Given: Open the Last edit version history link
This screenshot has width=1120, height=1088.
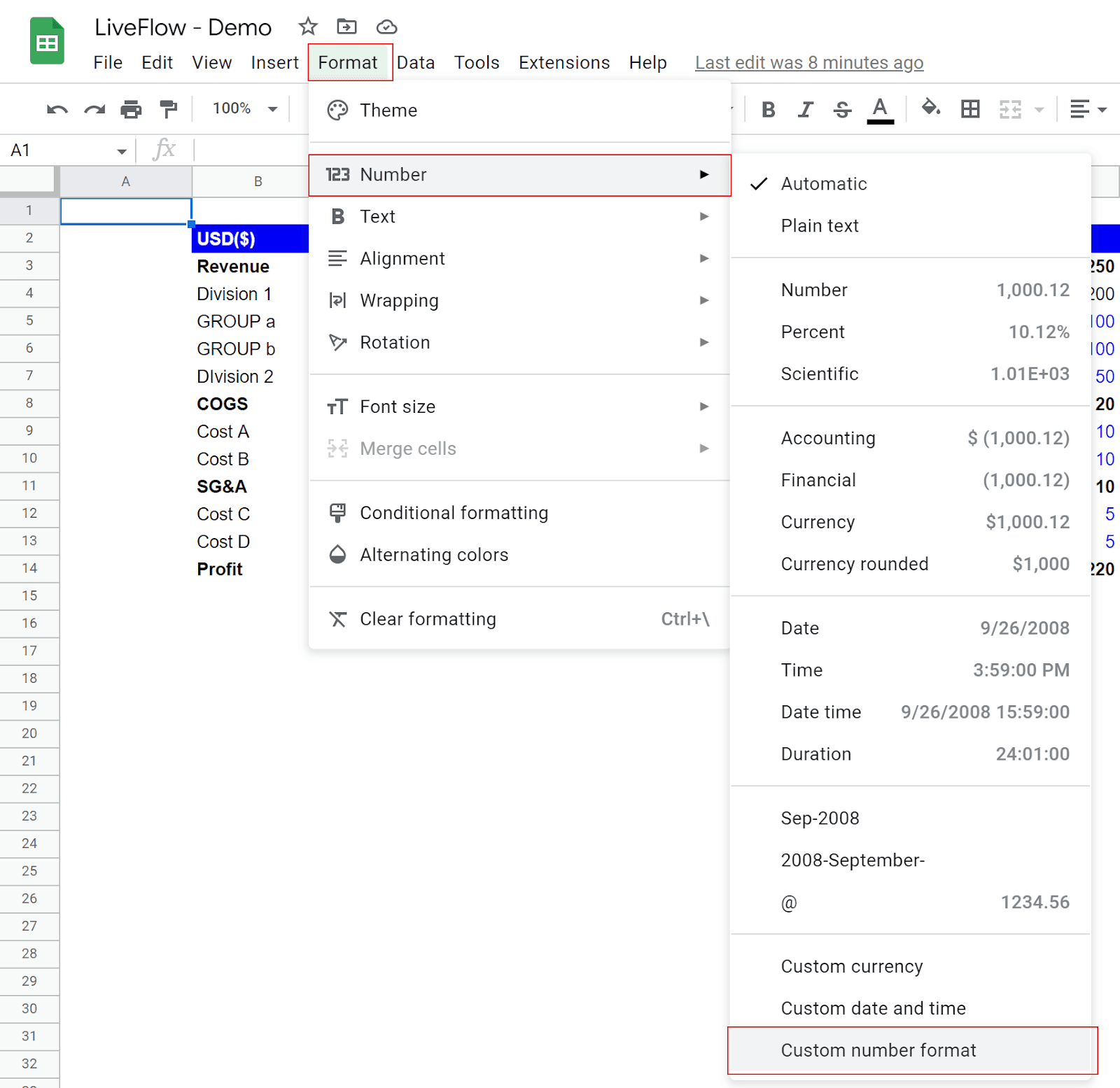Looking at the screenshot, I should click(809, 63).
